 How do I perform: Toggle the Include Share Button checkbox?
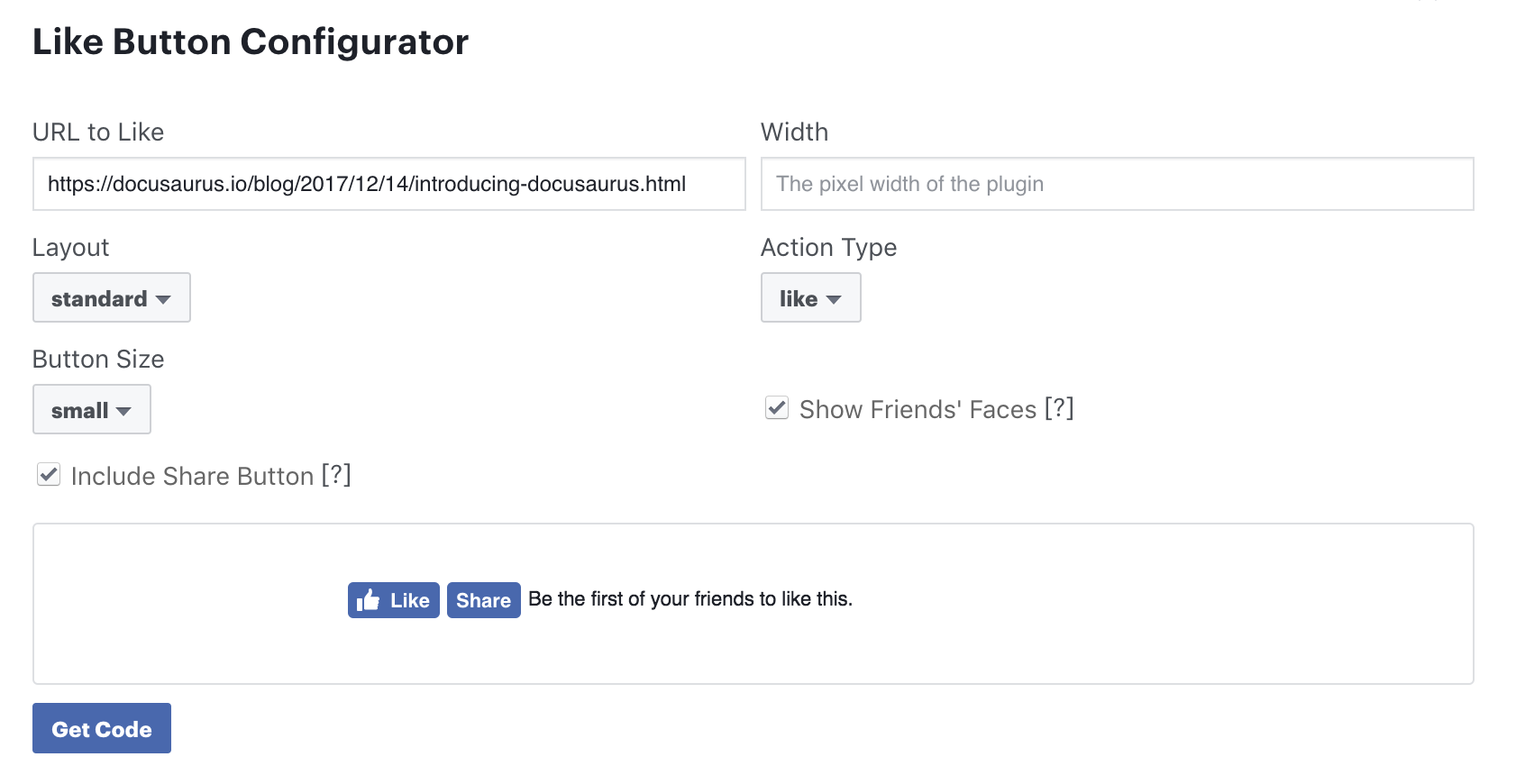tap(49, 475)
